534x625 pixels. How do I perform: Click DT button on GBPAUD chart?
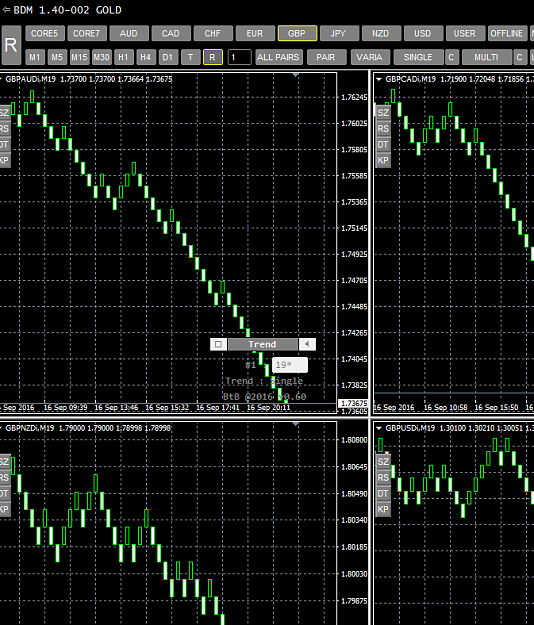click(x=5, y=145)
